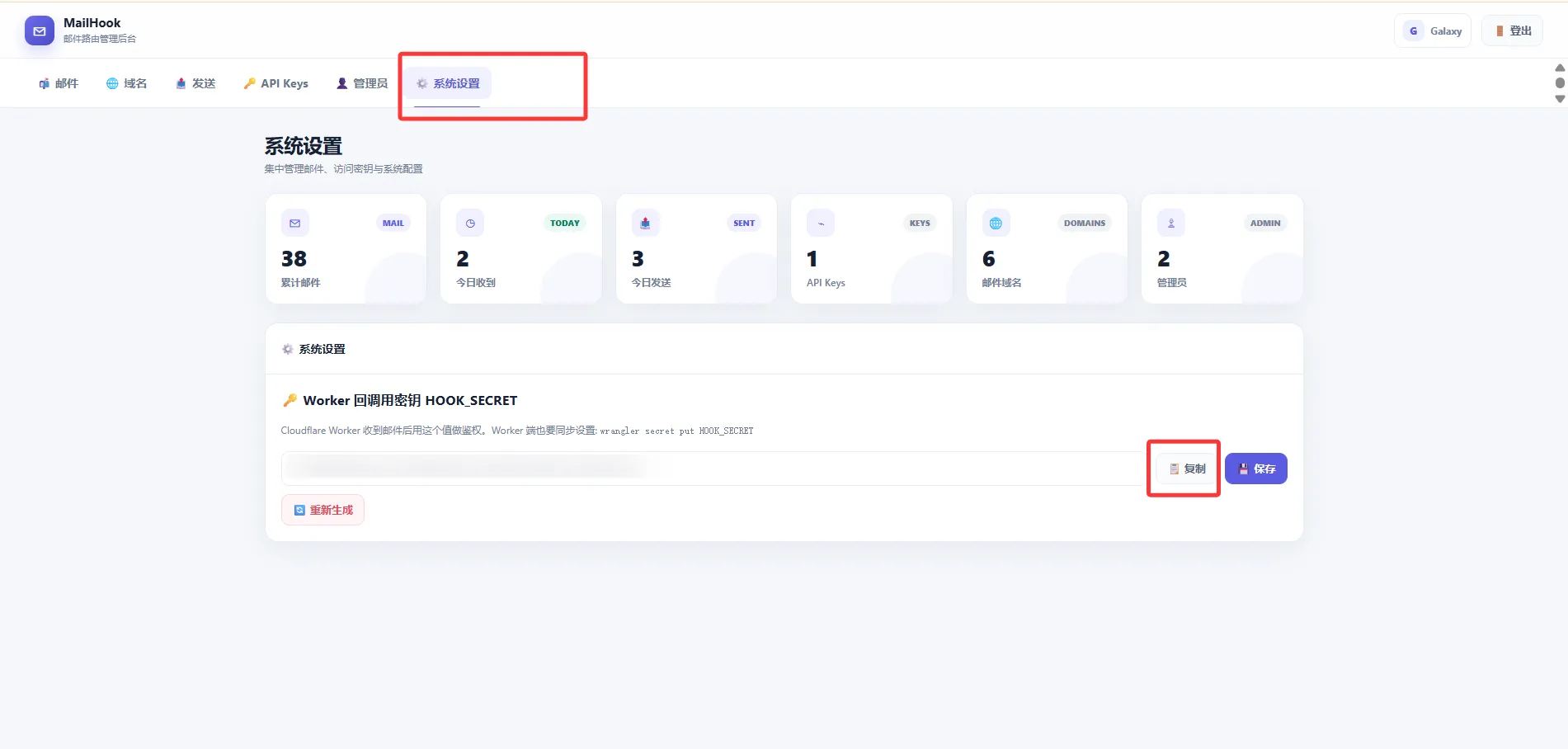Click the clock icon on the 今日收到 card
Image resolution: width=1568 pixels, height=749 pixels.
coord(470,223)
